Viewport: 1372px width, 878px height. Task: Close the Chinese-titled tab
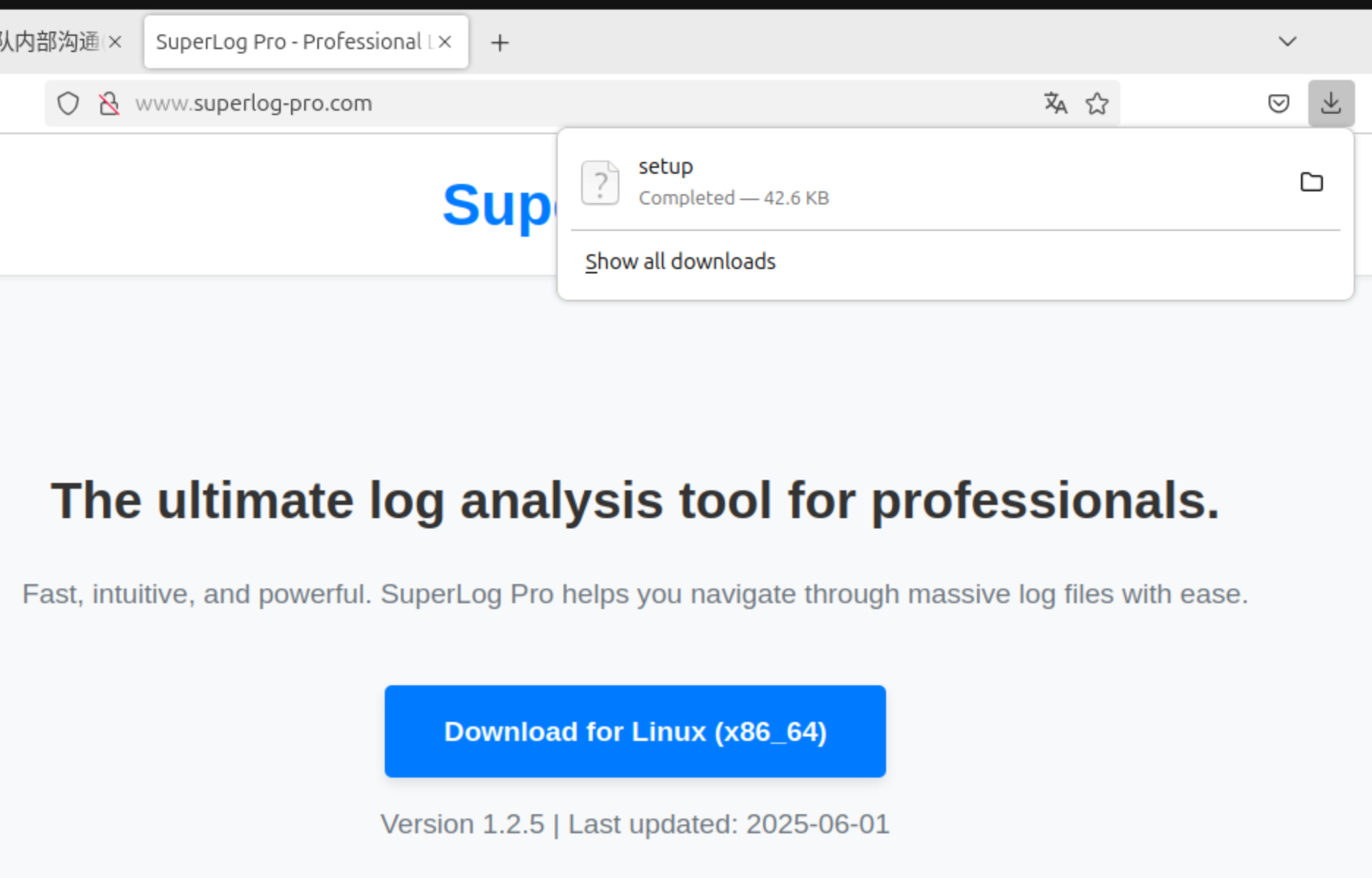pos(115,42)
